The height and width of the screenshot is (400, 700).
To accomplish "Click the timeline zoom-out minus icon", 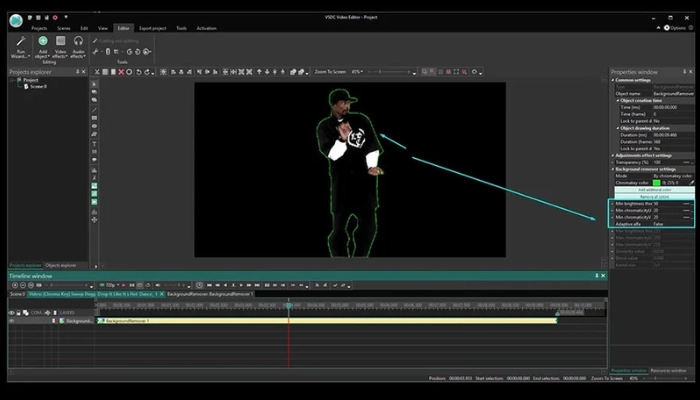I will [x=23, y=285].
